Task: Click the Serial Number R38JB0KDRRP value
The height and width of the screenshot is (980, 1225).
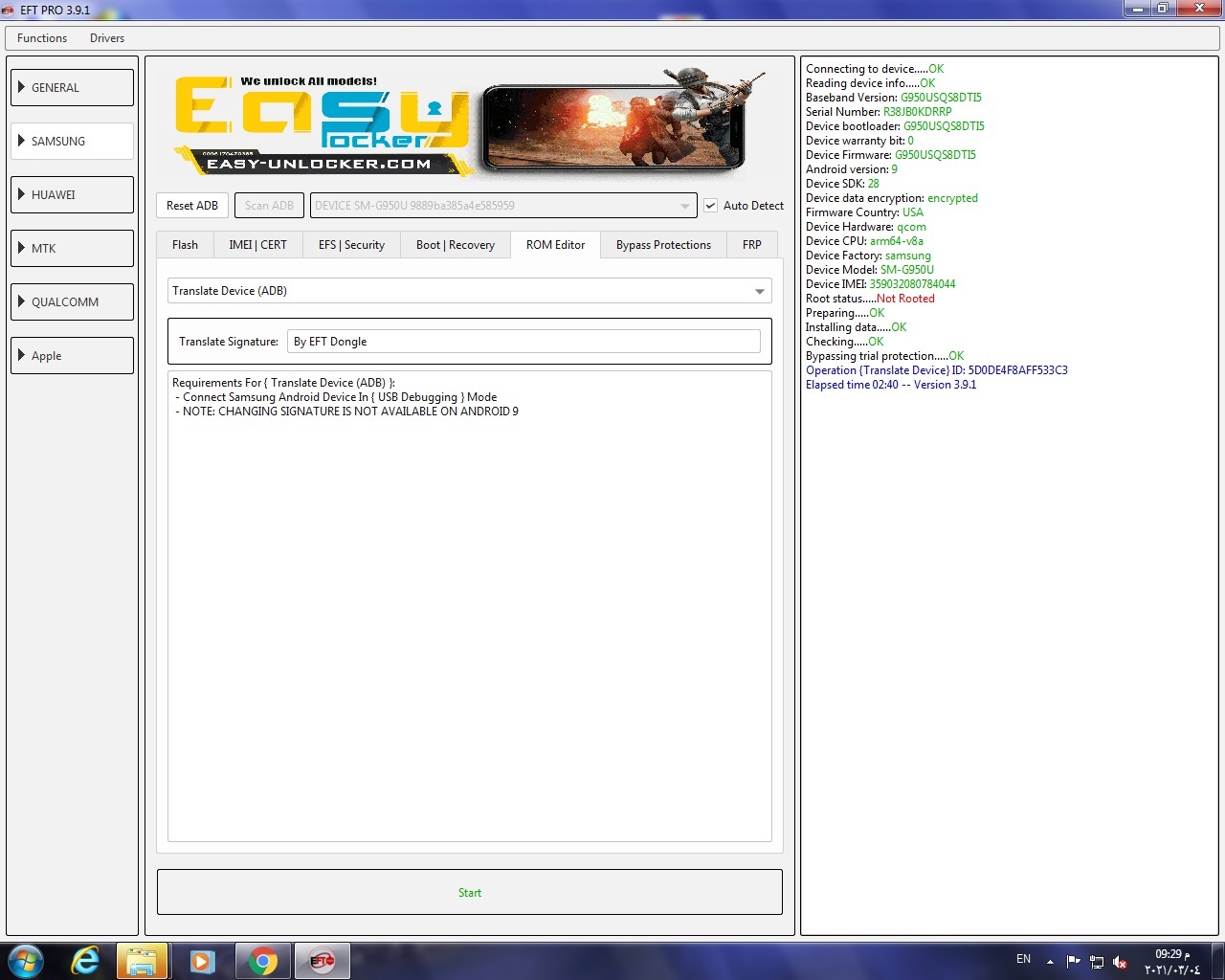Action: [917, 112]
